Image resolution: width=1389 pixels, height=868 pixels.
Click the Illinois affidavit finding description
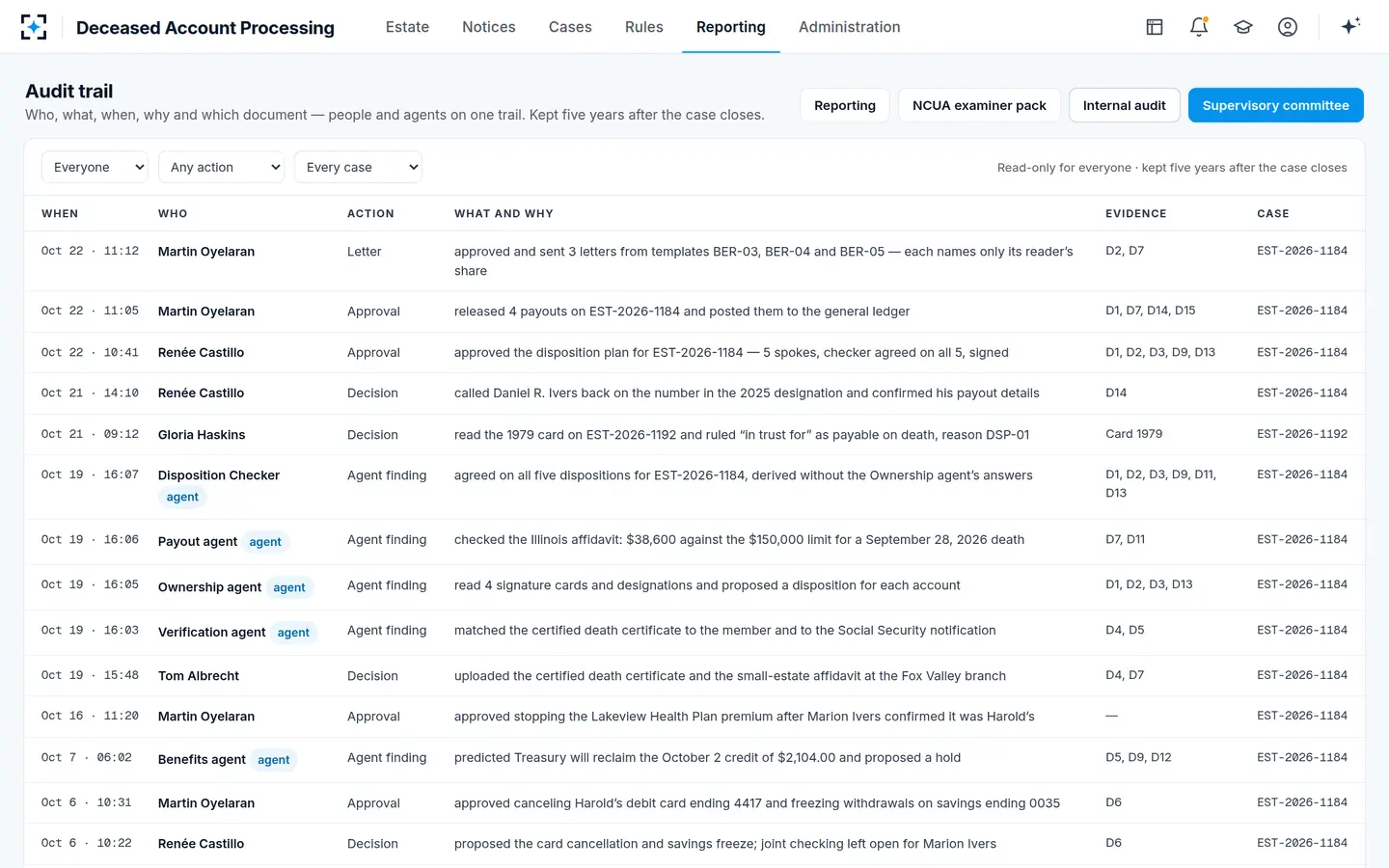(739, 539)
